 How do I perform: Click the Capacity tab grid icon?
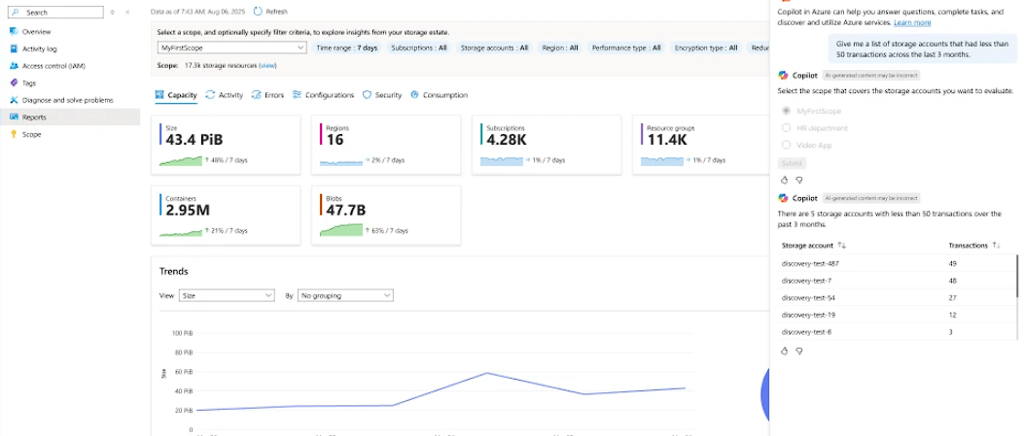pos(159,95)
